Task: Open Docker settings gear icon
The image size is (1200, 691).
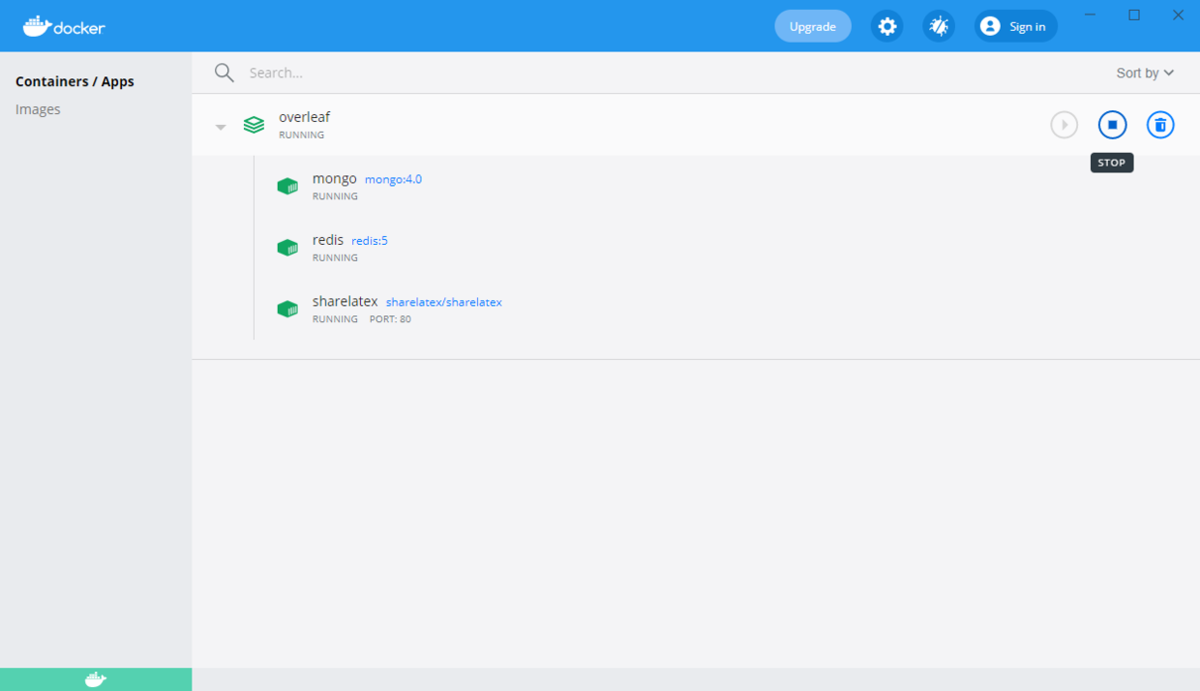Action: coord(887,26)
